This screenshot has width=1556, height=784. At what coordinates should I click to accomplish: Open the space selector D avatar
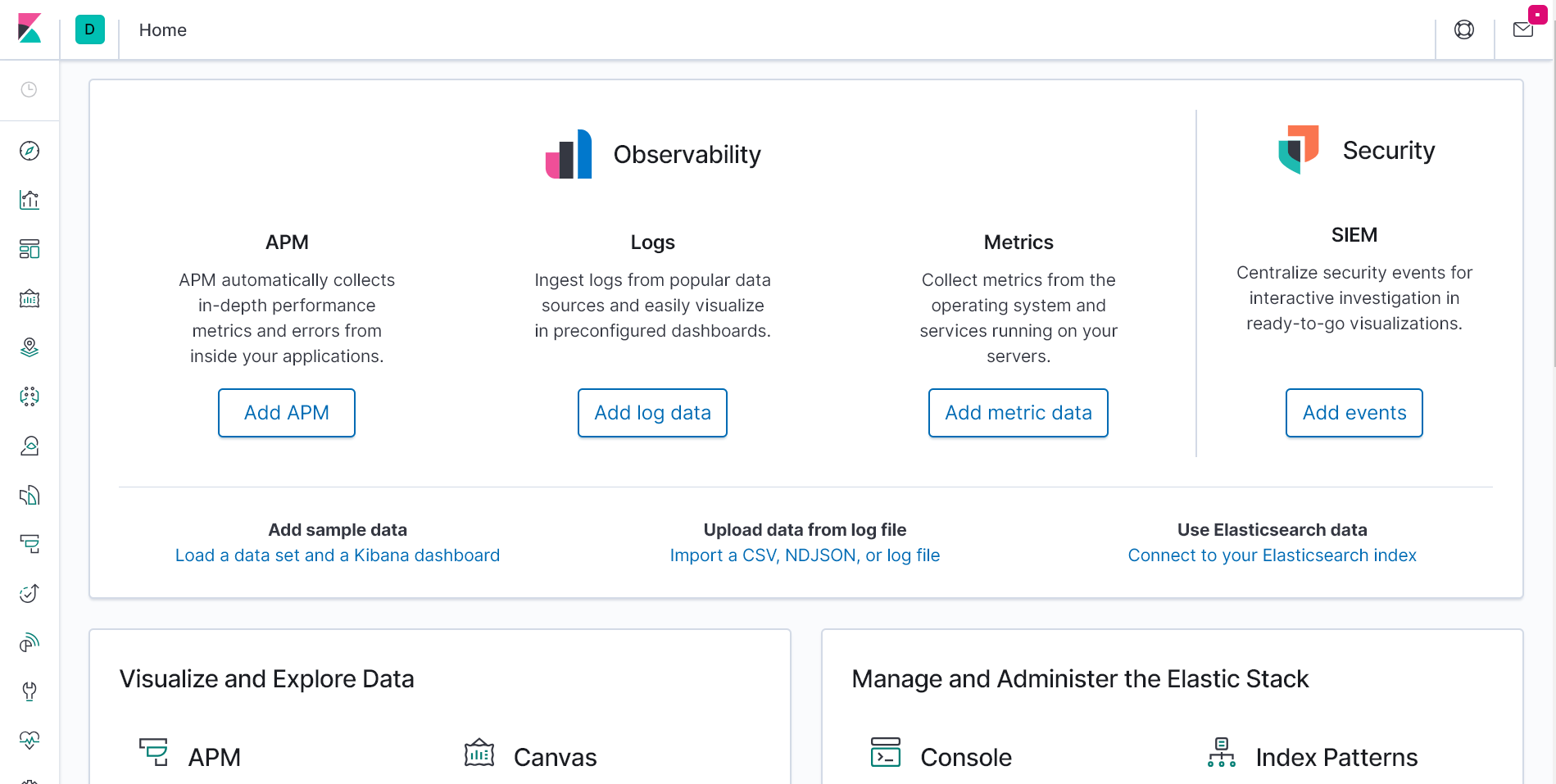[x=90, y=29]
